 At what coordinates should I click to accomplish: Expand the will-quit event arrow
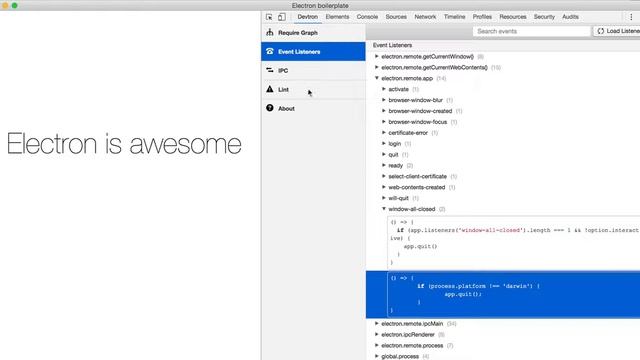tap(384, 198)
